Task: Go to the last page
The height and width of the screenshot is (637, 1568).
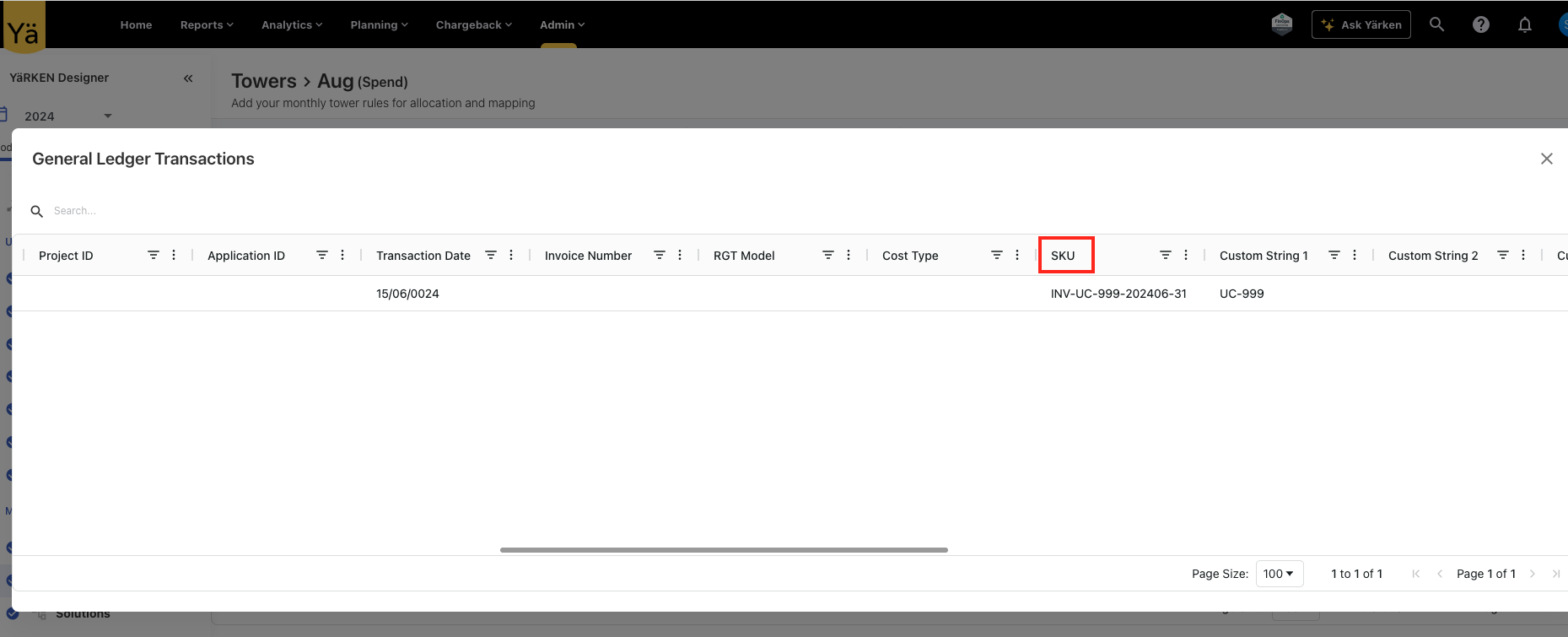Action: pyautogui.click(x=1556, y=574)
